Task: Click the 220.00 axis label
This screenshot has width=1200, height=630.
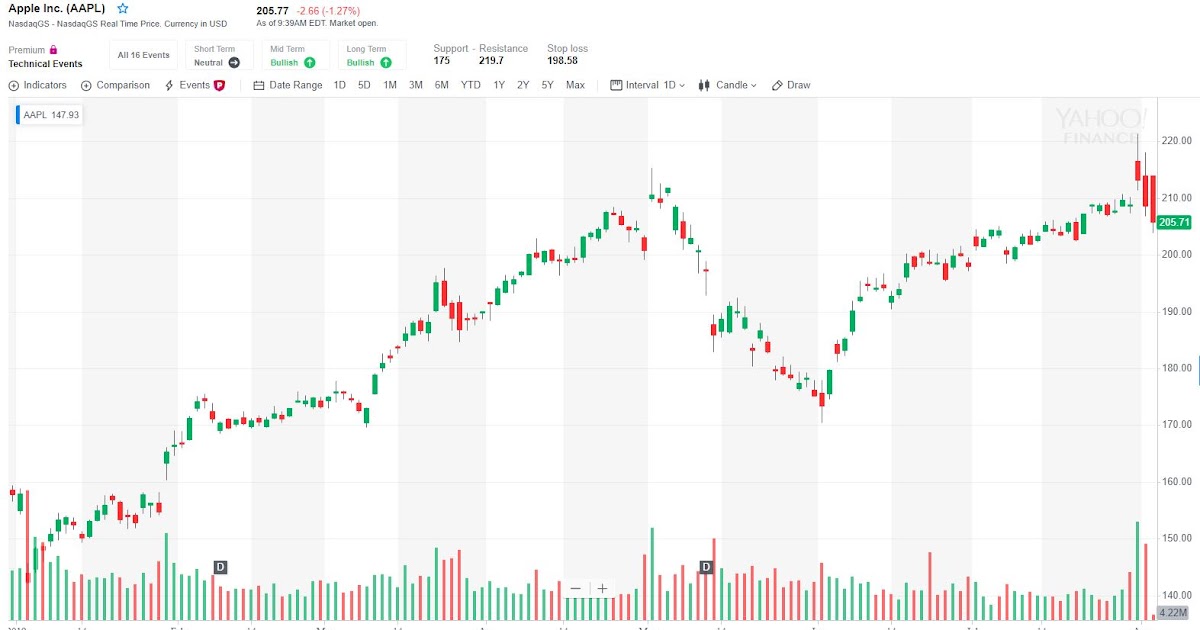Action: pos(1176,141)
